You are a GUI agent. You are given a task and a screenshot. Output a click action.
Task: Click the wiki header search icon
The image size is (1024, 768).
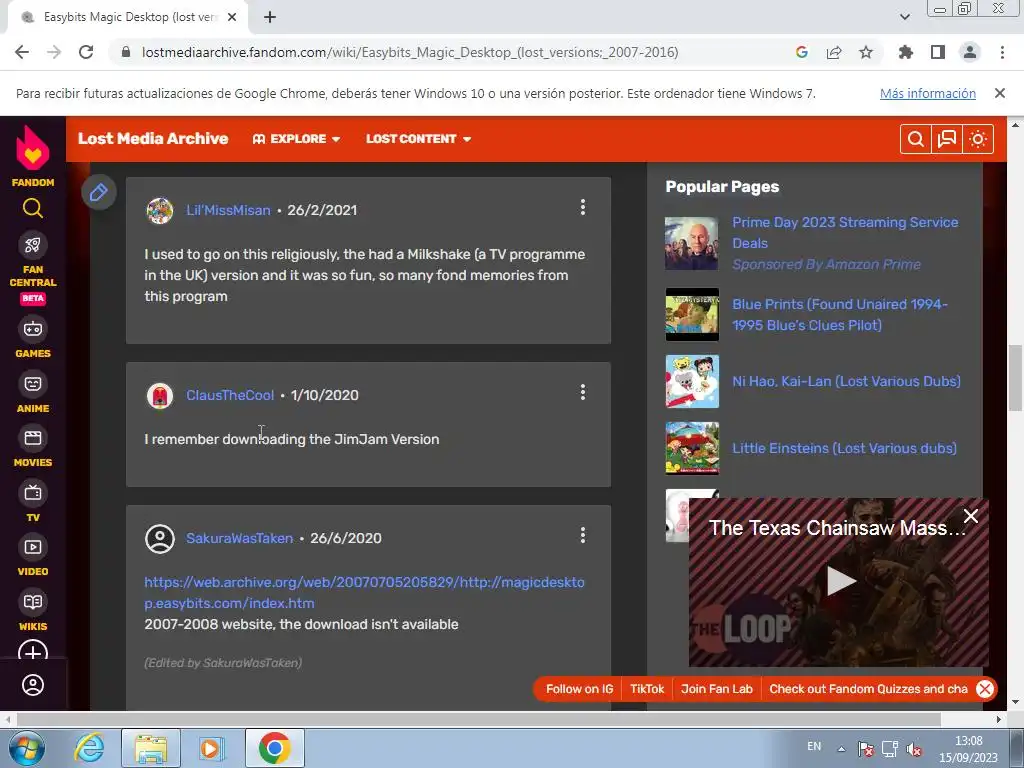click(916, 139)
